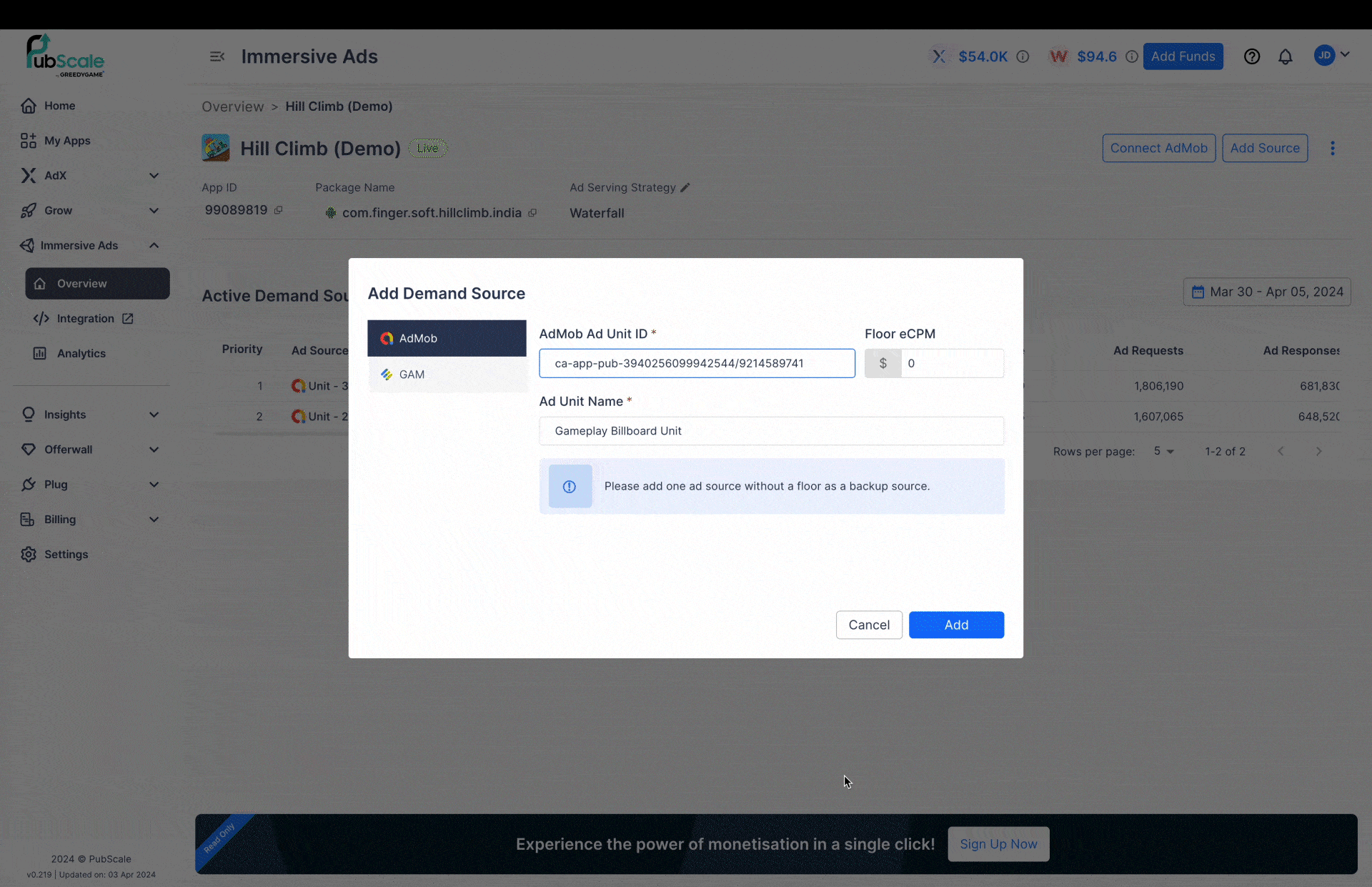Image resolution: width=1372 pixels, height=887 pixels.
Task: Cancel the Add Demand Source dialog
Action: point(868,625)
